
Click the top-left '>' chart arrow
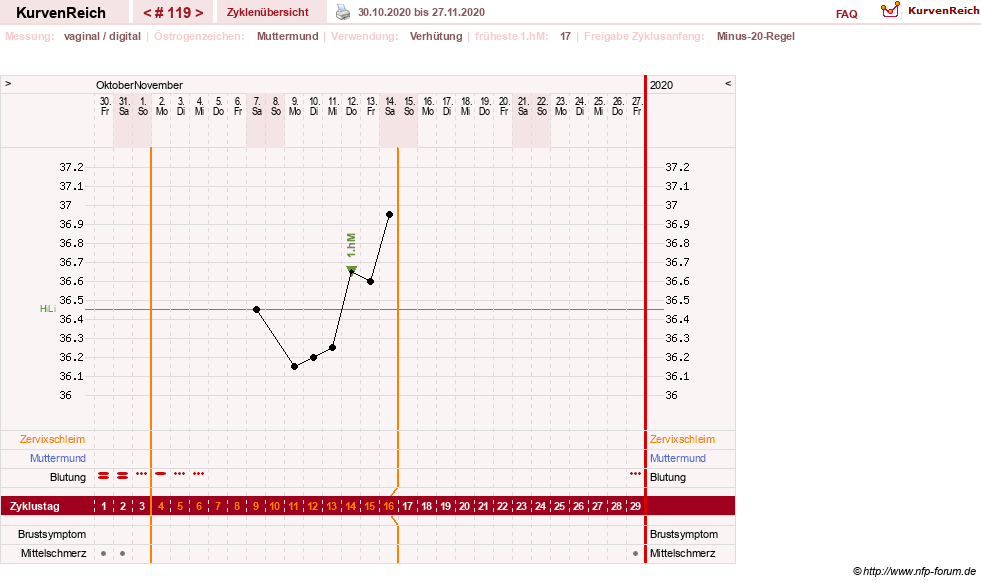point(8,83)
